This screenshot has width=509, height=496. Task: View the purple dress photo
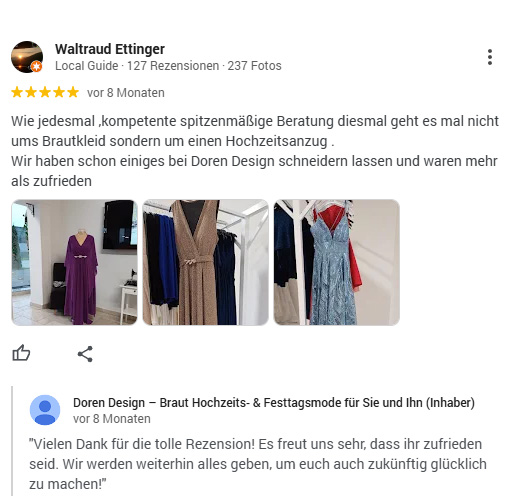pyautogui.click(x=74, y=262)
